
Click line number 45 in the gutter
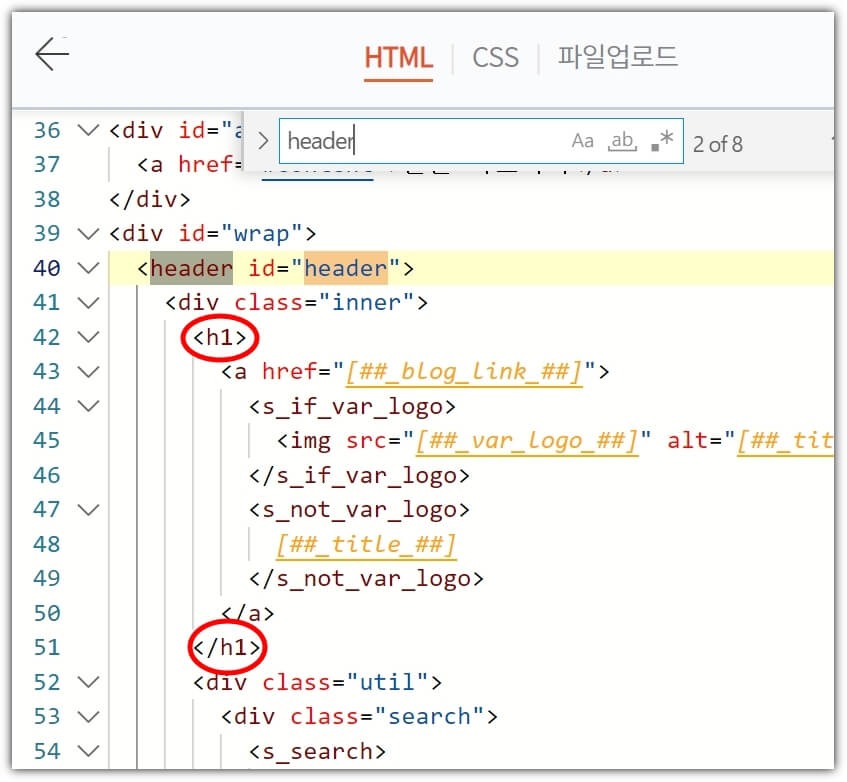click(x=46, y=440)
